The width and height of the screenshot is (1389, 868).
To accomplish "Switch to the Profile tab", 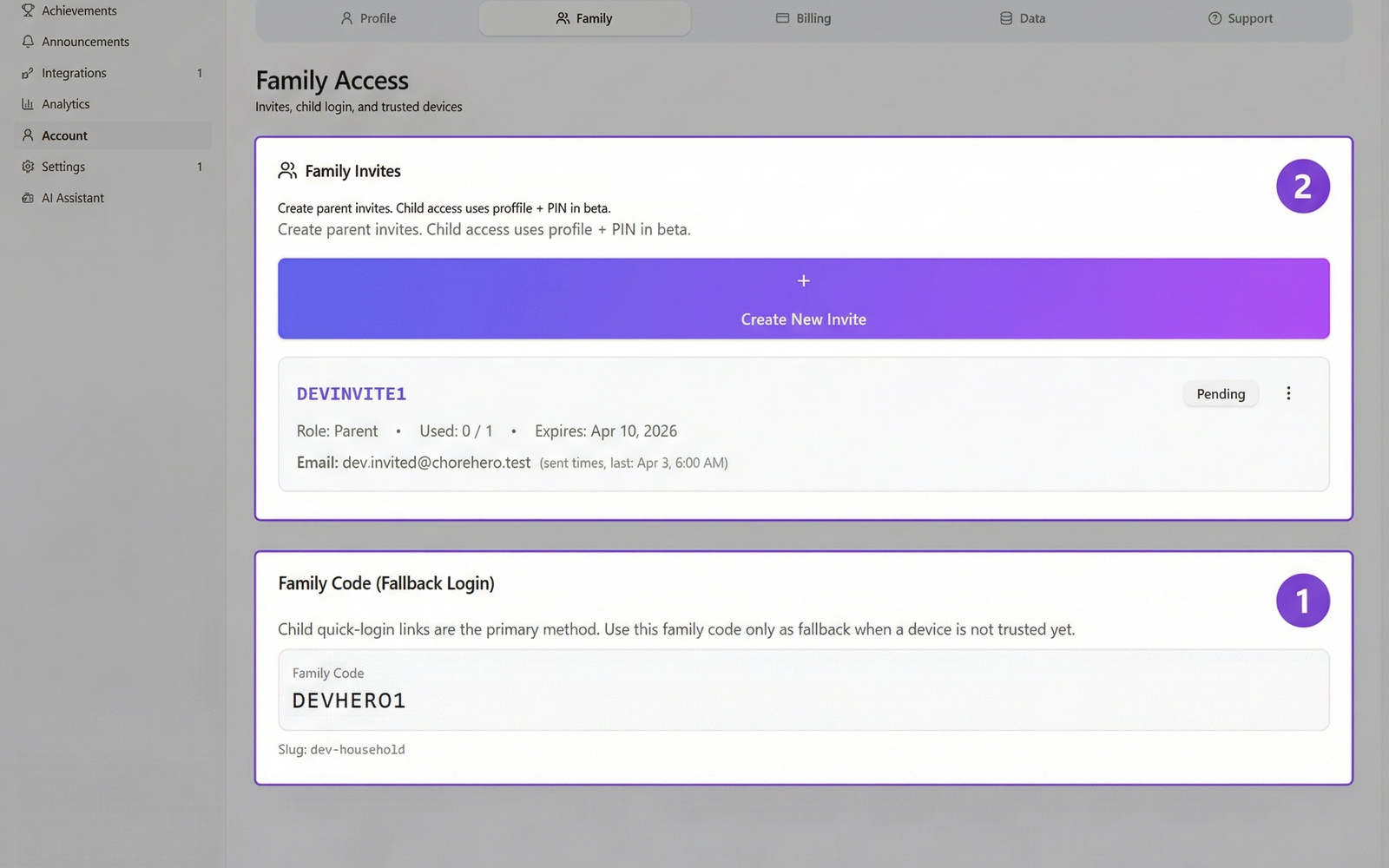I will click(x=368, y=17).
